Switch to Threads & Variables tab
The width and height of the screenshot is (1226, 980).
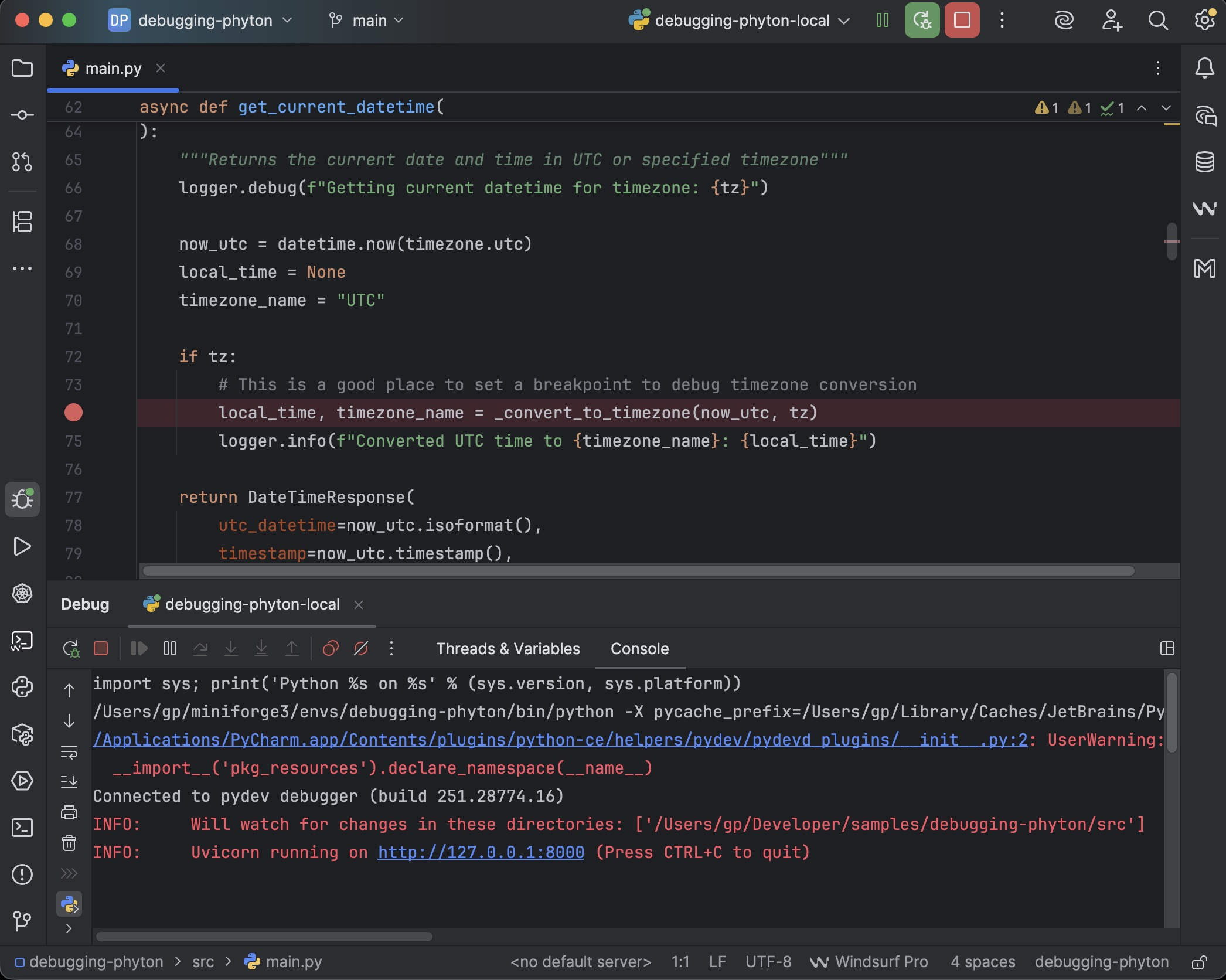pos(508,649)
